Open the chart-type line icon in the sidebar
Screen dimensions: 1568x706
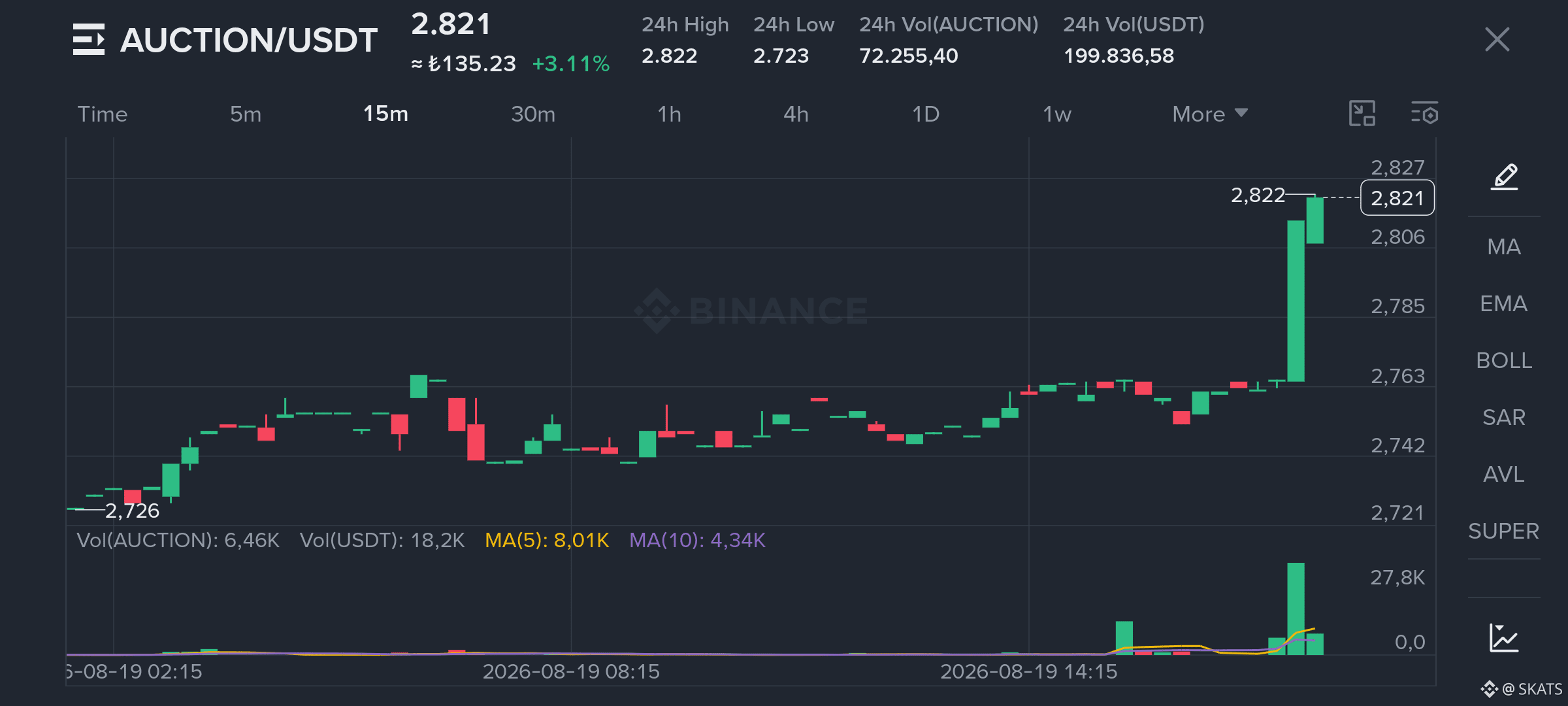pyautogui.click(x=1504, y=637)
